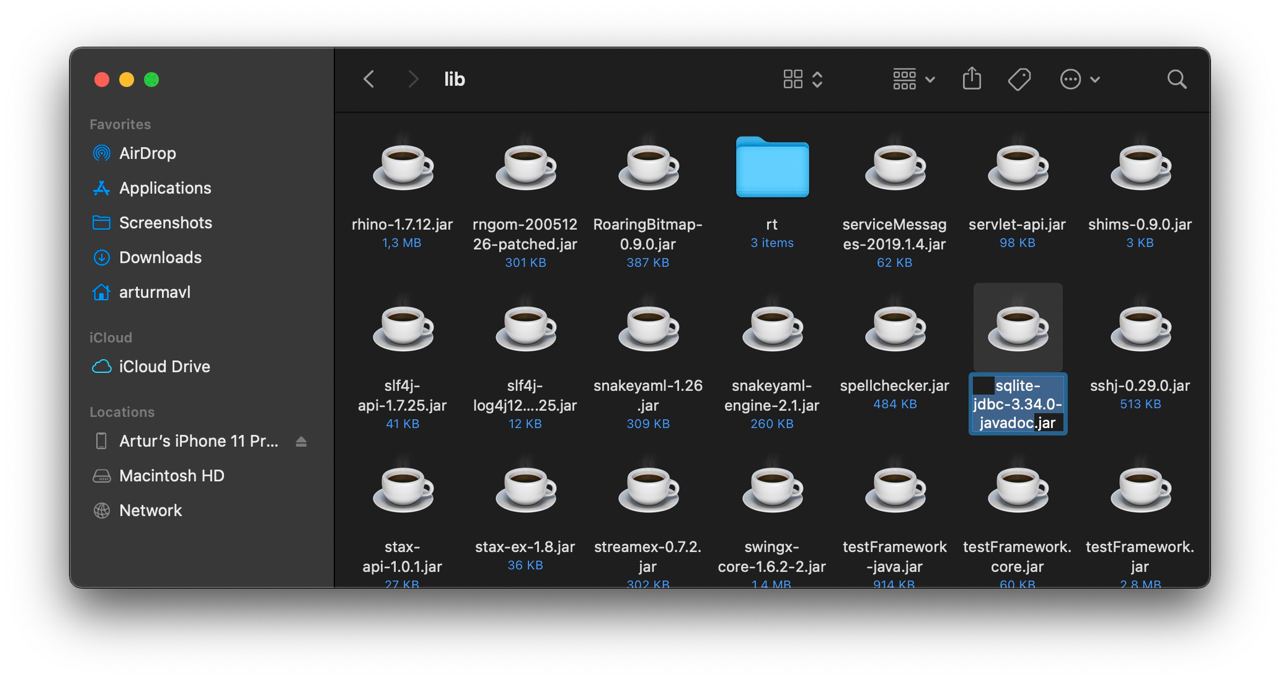Viewport: 1280px width, 680px height.
Task: Select the stax-ex-1.8.jar icon
Action: tap(526, 489)
